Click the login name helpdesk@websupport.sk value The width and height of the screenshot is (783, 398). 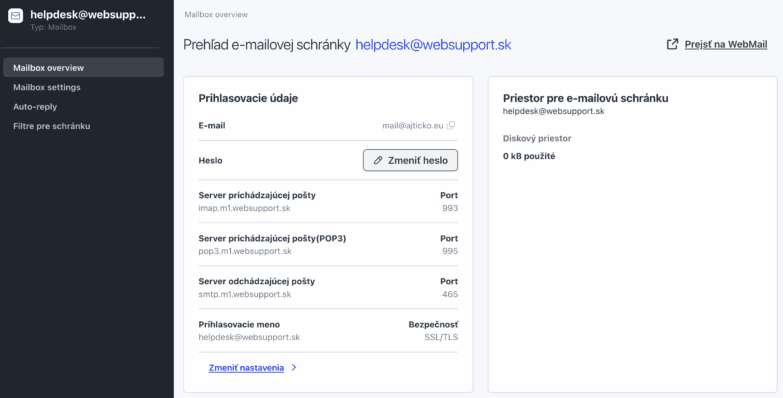pos(249,337)
